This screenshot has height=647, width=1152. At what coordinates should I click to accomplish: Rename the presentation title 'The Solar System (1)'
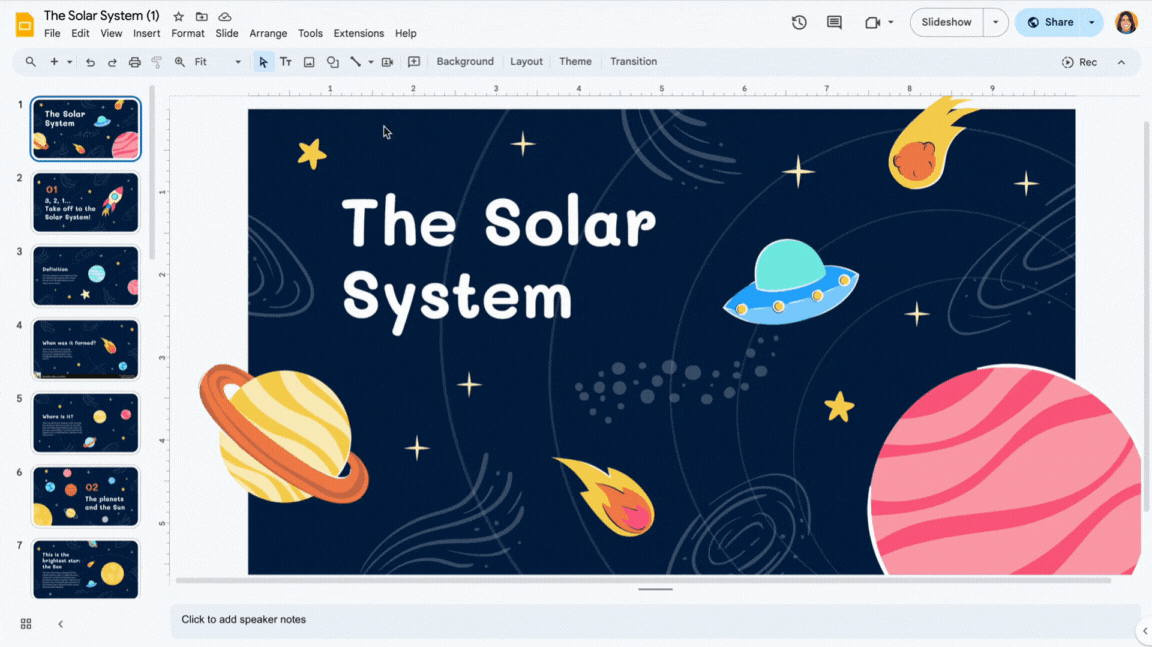click(101, 15)
